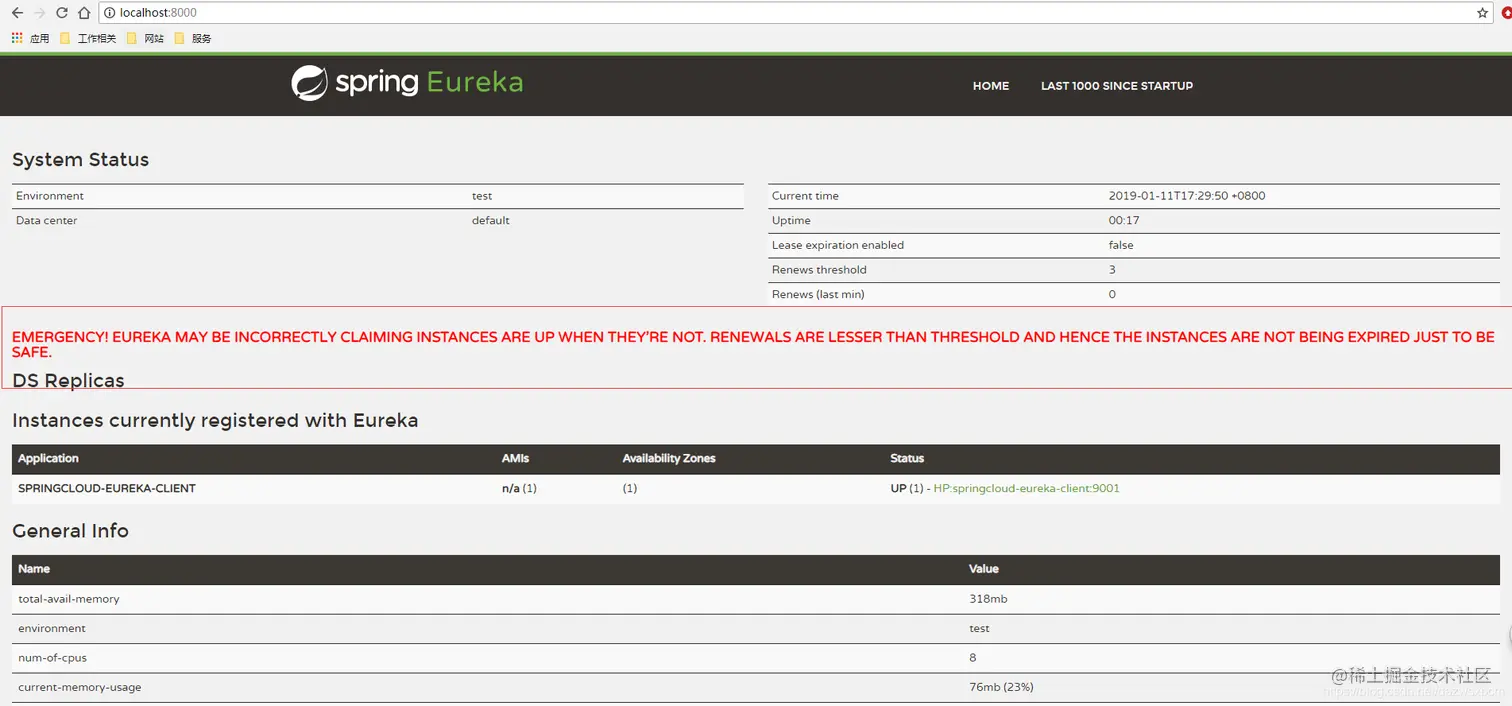Click the UP (1) status text

pyautogui.click(x=906, y=488)
